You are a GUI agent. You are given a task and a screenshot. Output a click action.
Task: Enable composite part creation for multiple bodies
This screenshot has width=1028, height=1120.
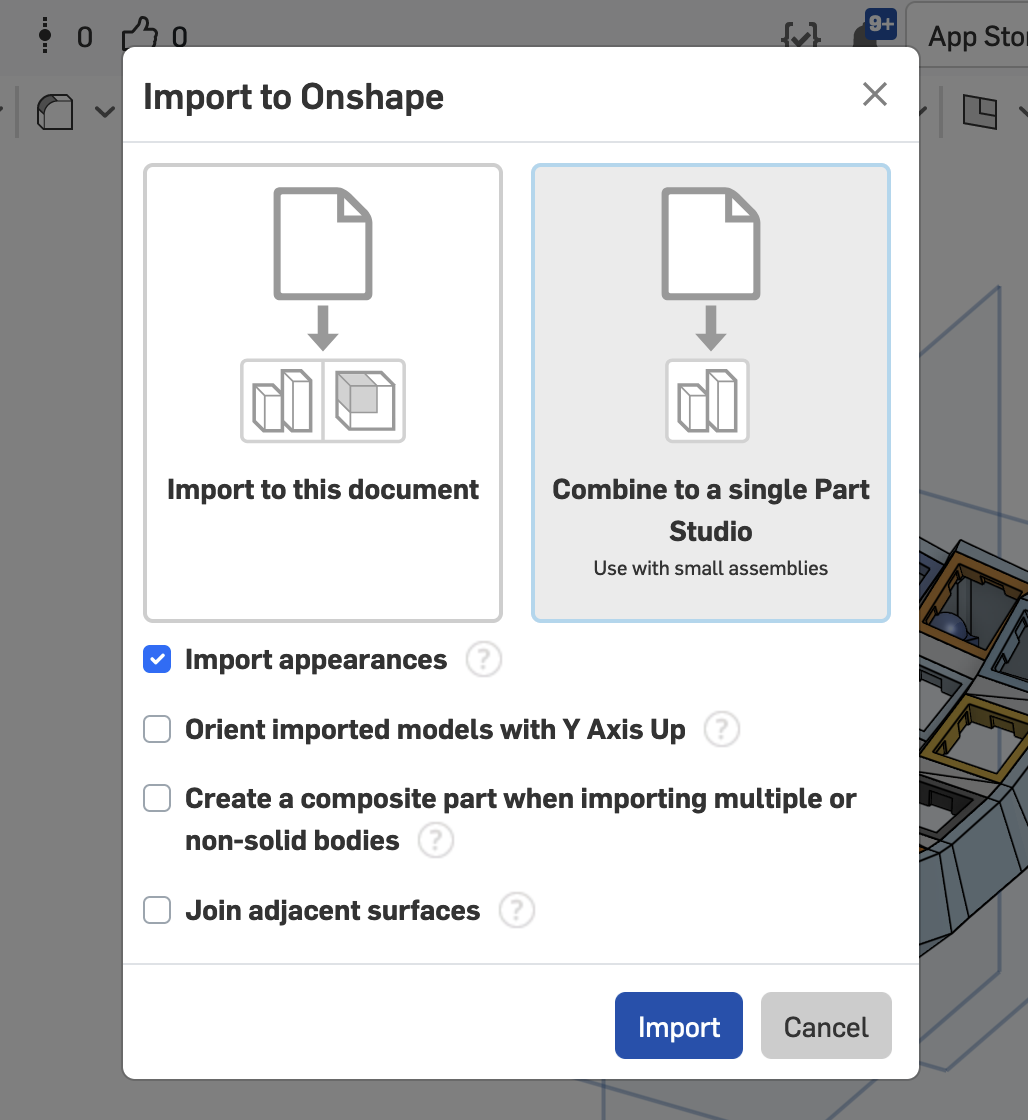(x=157, y=798)
